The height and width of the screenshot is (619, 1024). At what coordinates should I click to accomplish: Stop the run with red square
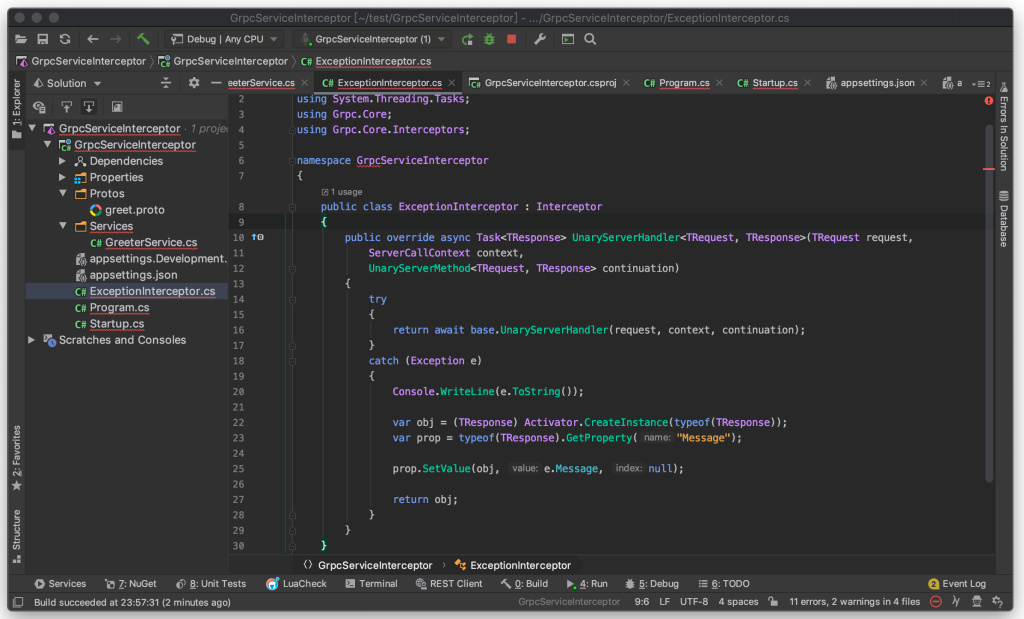[x=511, y=39]
